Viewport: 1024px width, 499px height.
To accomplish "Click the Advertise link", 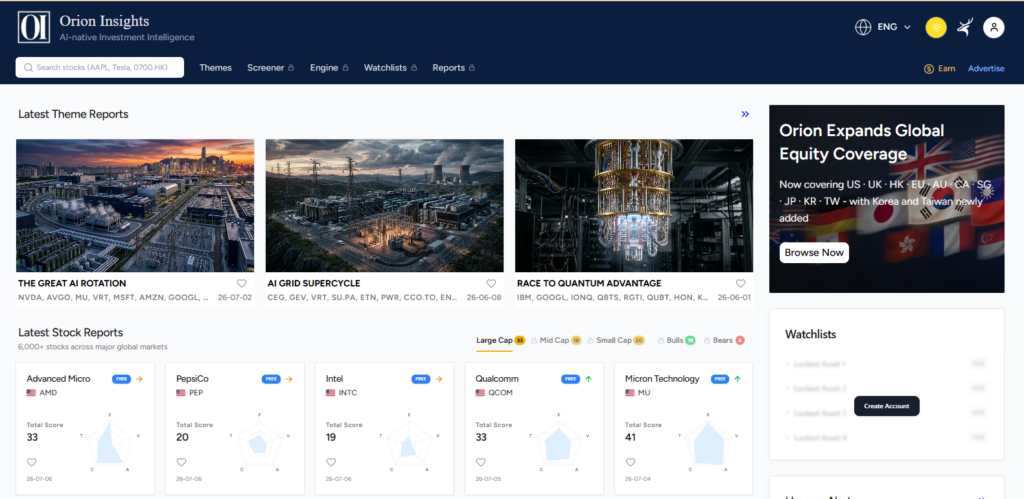I will coord(986,69).
